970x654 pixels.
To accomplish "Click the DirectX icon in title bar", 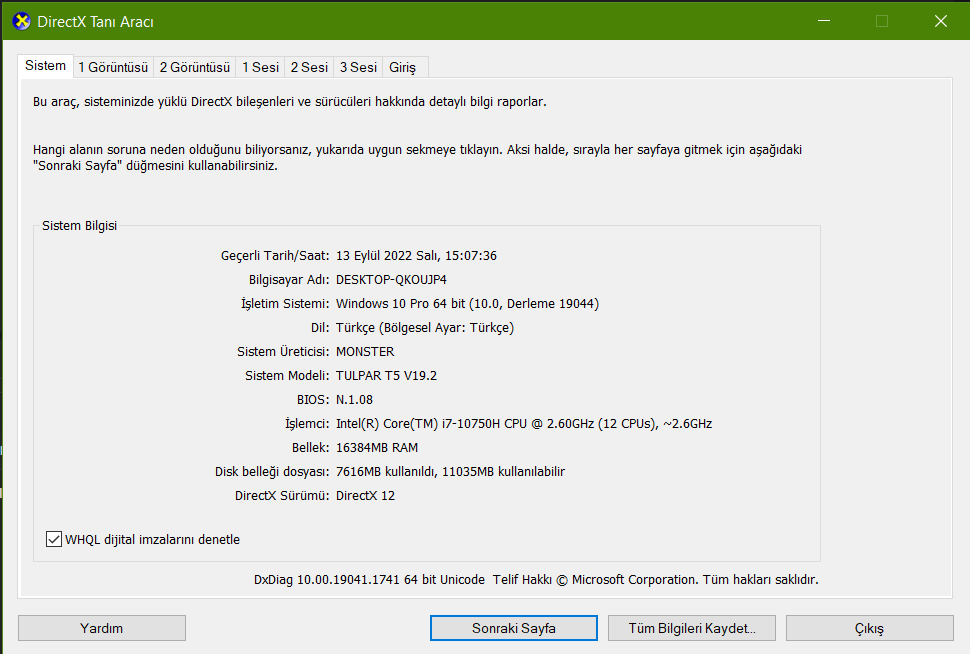I will click(21, 21).
